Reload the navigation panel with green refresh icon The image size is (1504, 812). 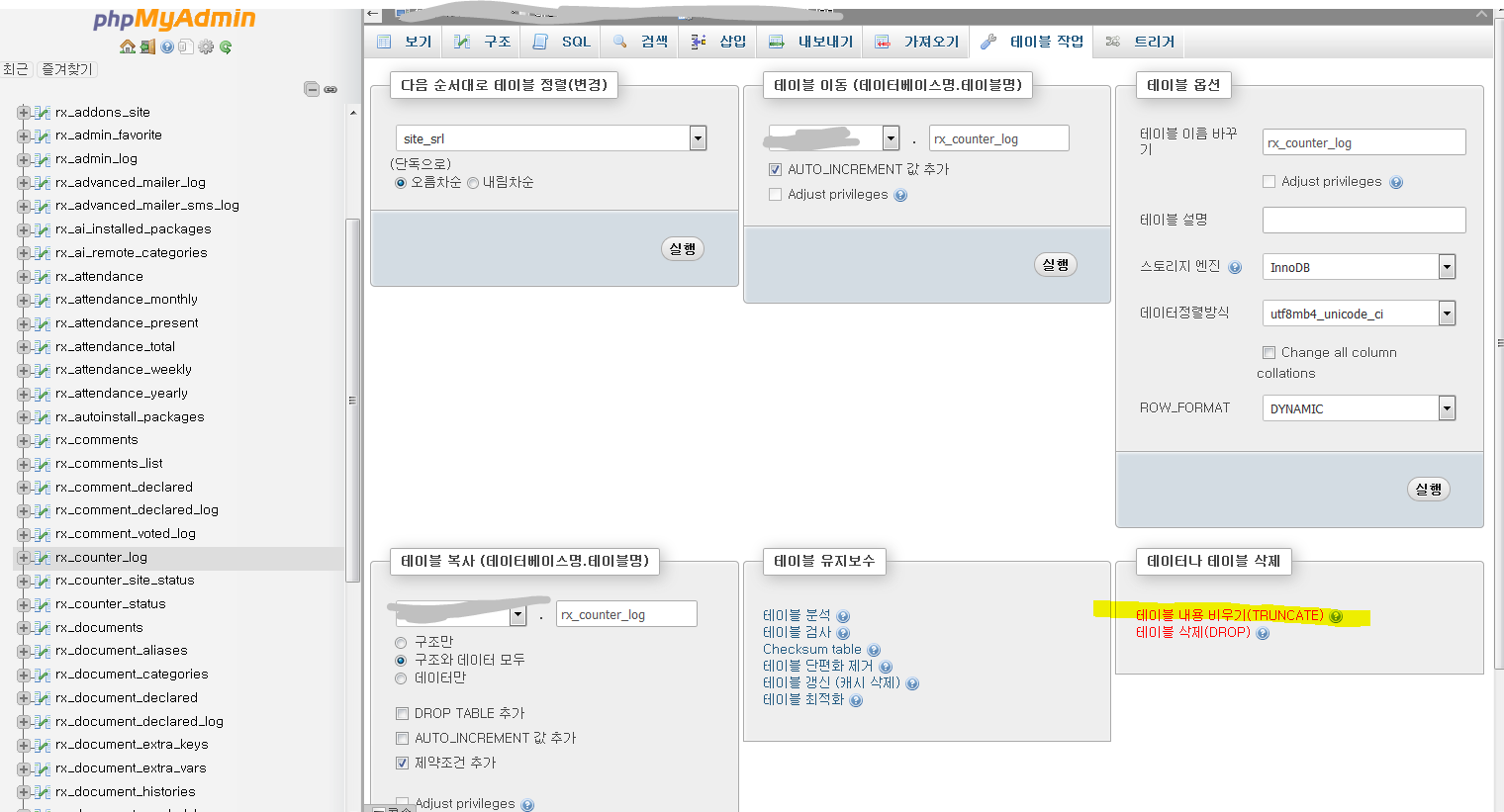coord(226,46)
